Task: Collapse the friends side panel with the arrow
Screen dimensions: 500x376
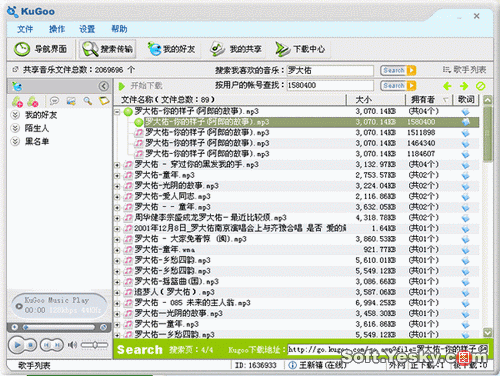Action: (104, 86)
